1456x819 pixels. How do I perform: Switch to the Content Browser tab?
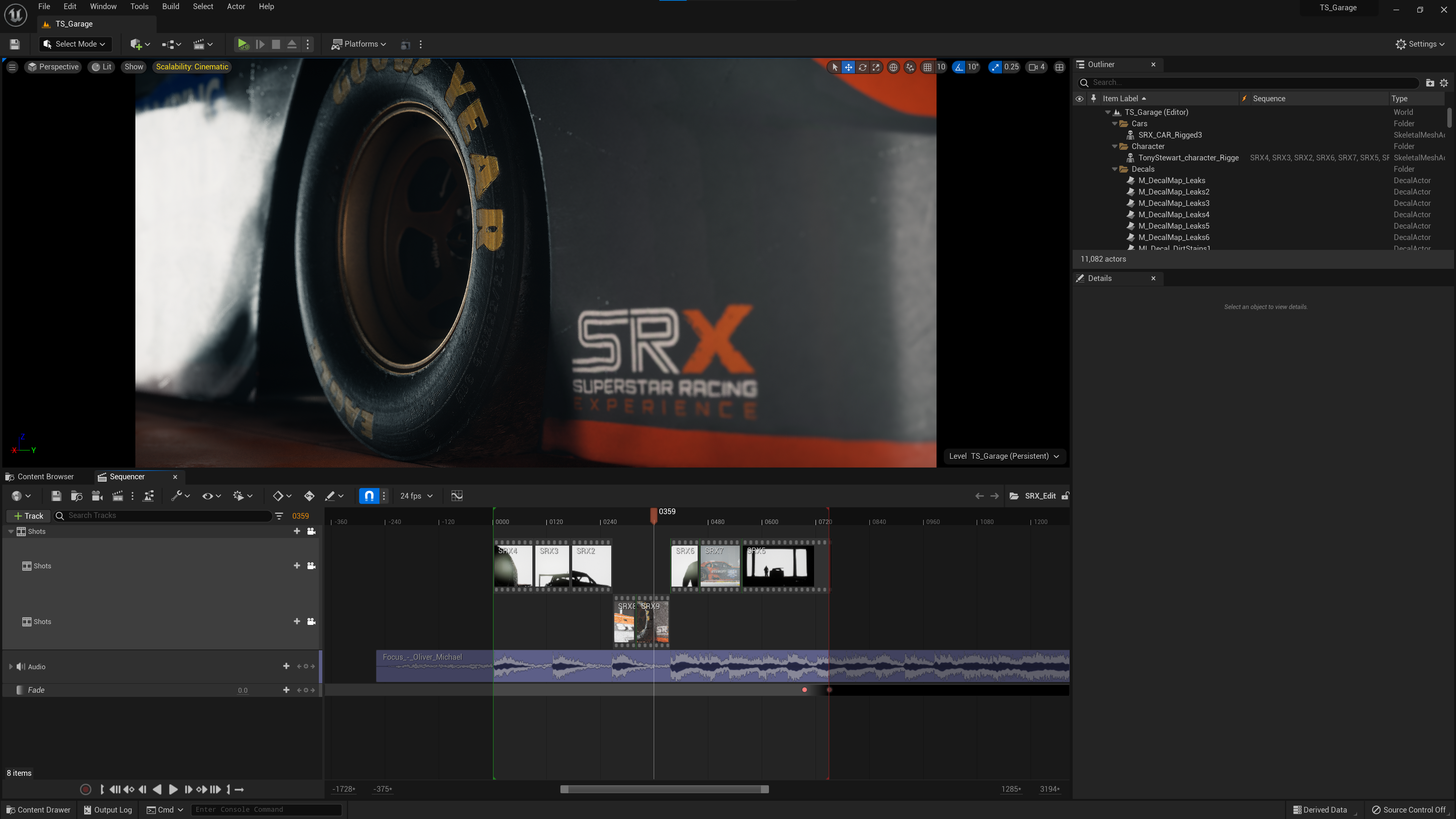pyautogui.click(x=39, y=477)
